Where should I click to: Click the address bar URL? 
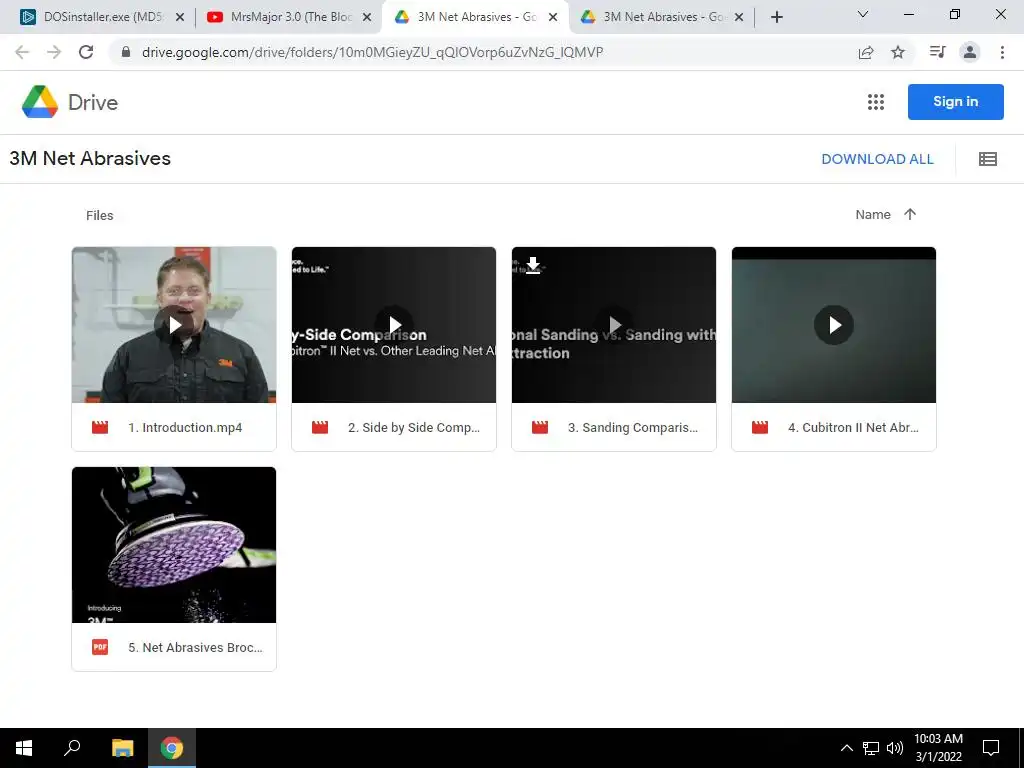tap(372, 52)
